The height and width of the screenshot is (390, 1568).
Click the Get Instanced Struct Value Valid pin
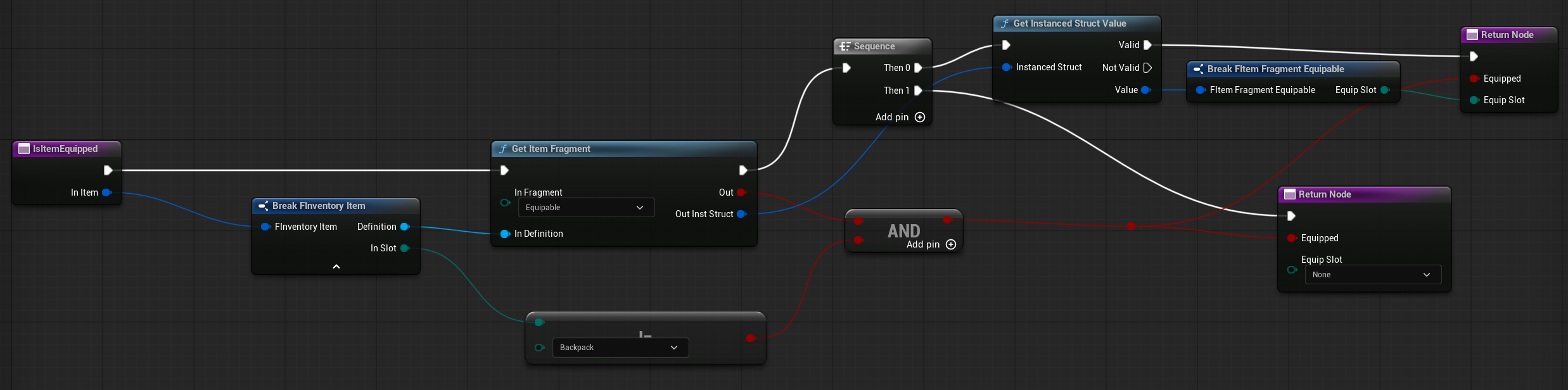[1147, 45]
